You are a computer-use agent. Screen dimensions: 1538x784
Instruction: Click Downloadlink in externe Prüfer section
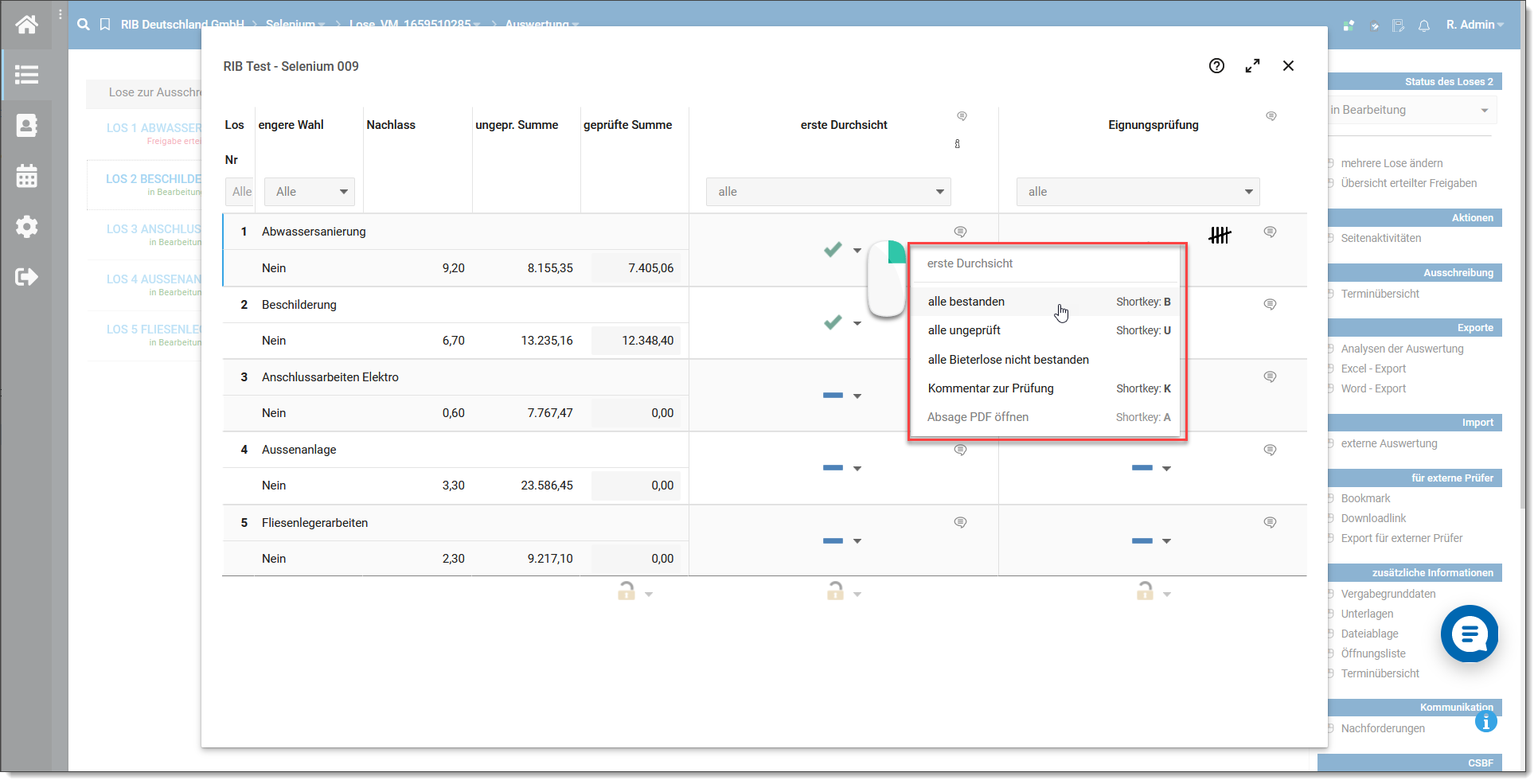(1374, 518)
